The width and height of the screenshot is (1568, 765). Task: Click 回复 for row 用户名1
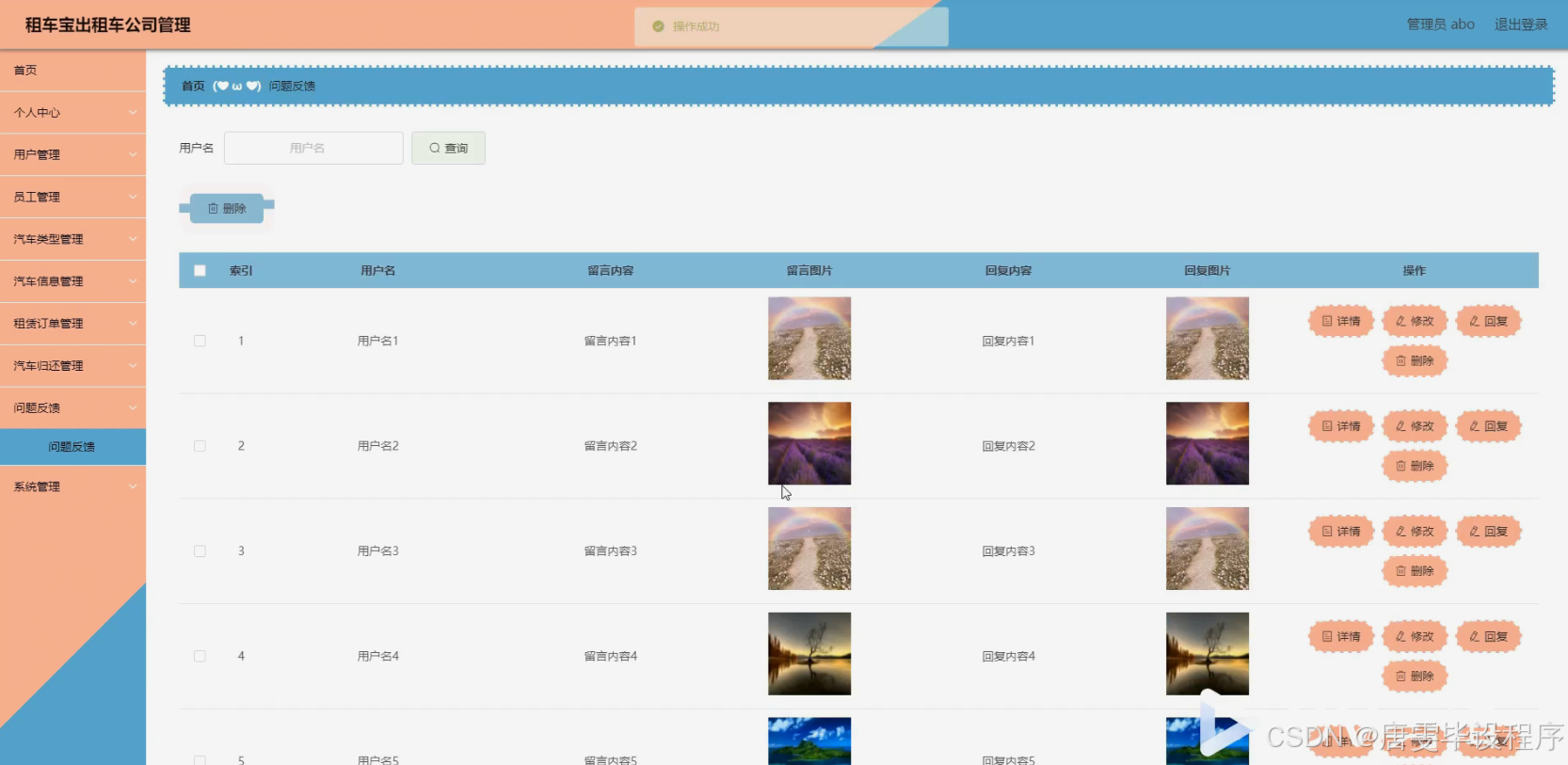pyautogui.click(x=1488, y=322)
